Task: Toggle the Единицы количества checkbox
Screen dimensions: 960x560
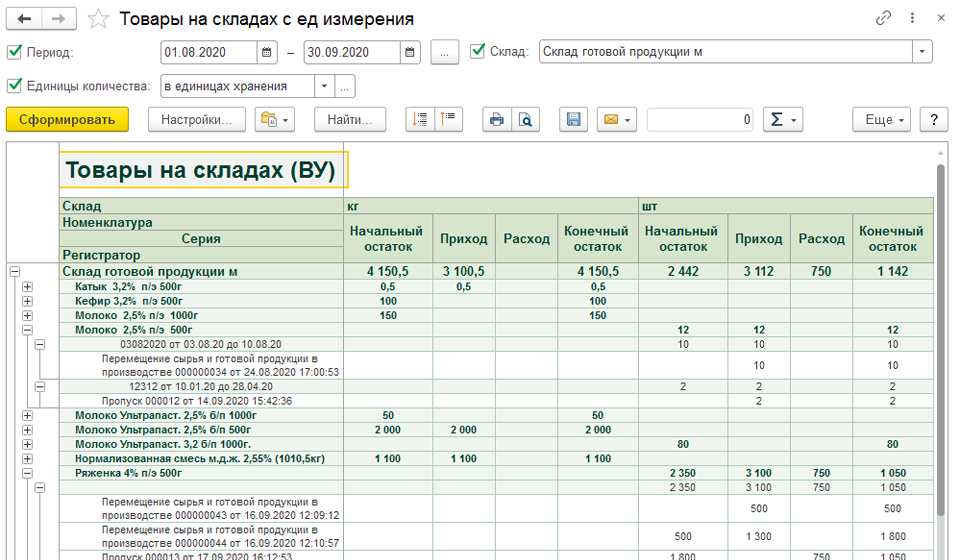Action: (14, 86)
